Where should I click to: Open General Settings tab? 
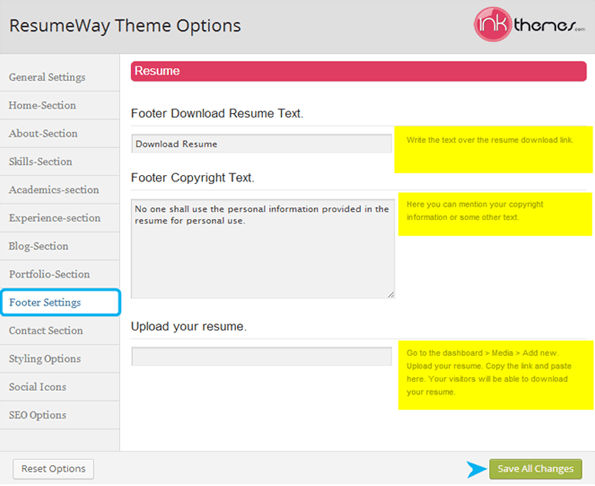tap(60, 77)
